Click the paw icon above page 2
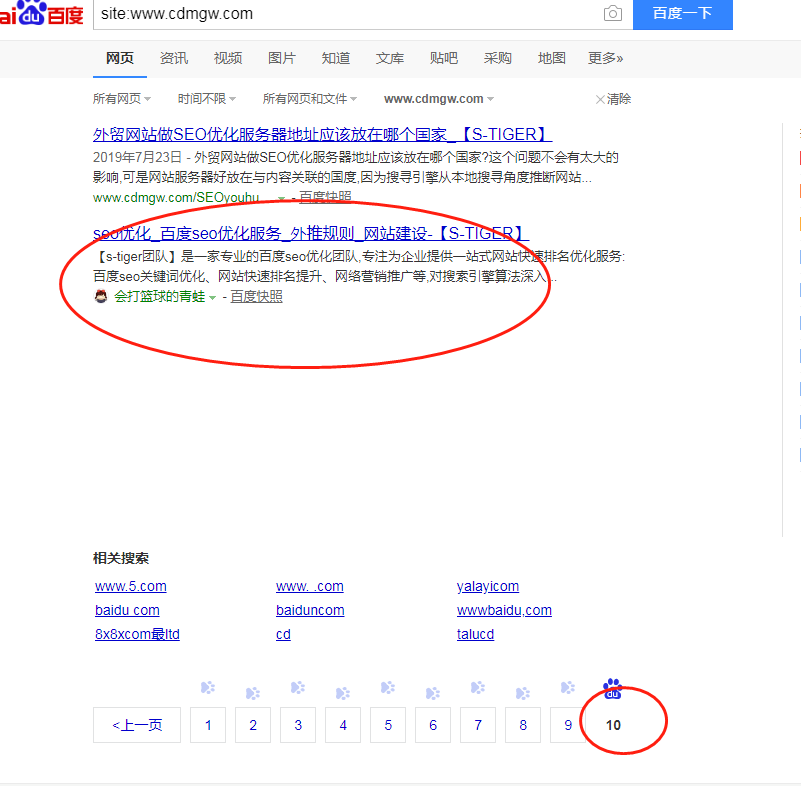The width and height of the screenshot is (801, 786). (x=253, y=693)
